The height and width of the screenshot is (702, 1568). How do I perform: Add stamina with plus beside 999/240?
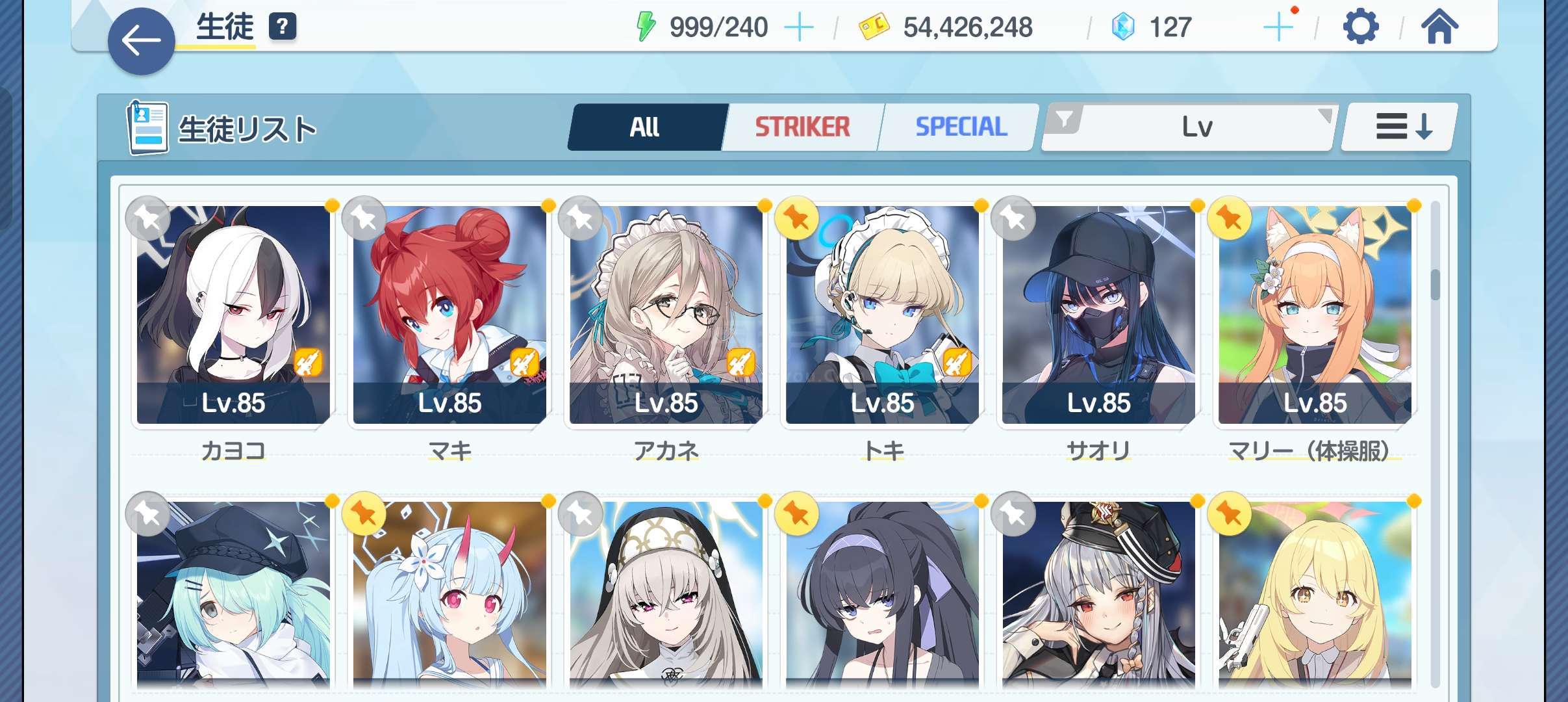pos(799,28)
